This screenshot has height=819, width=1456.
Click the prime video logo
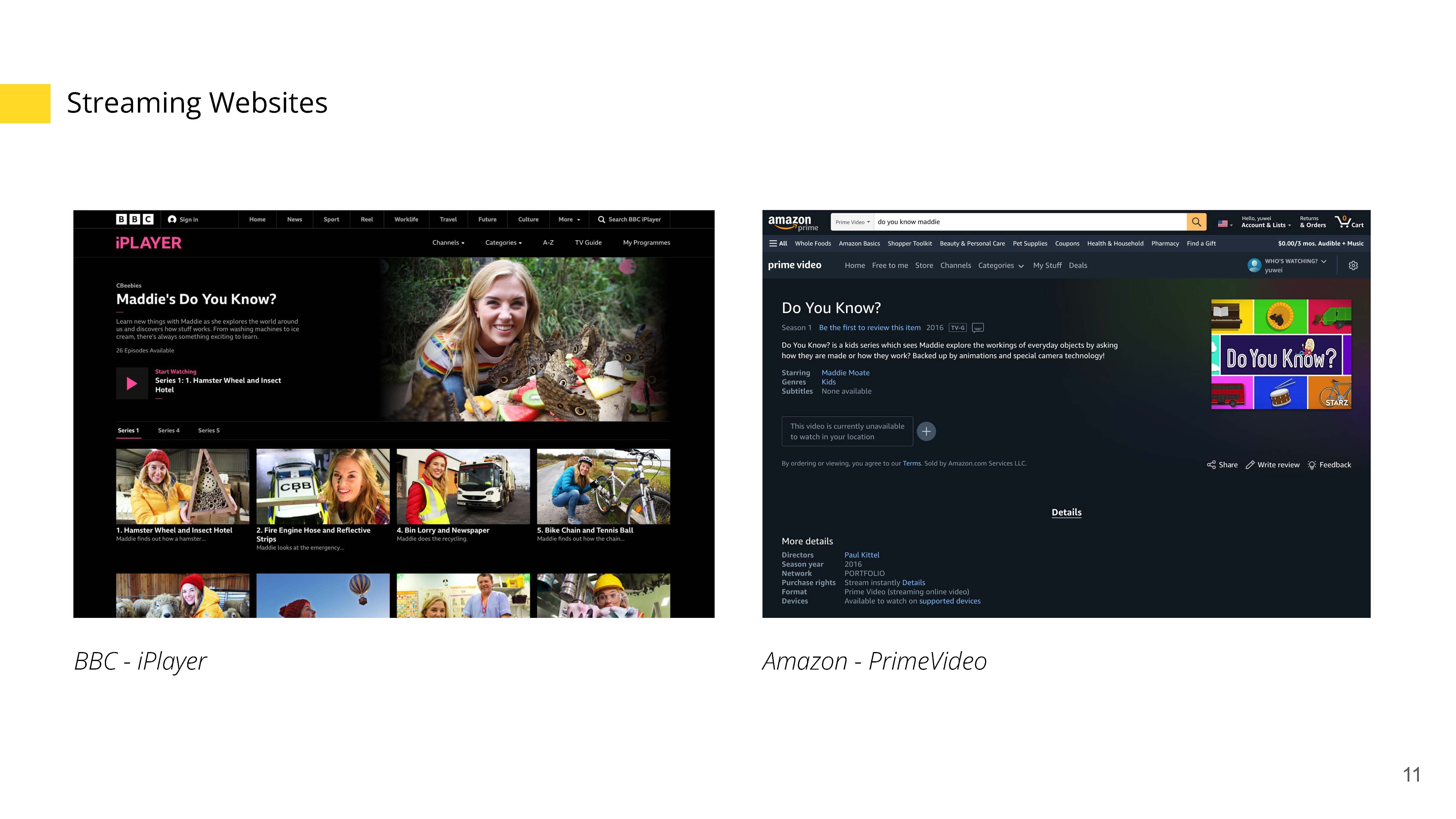point(794,265)
